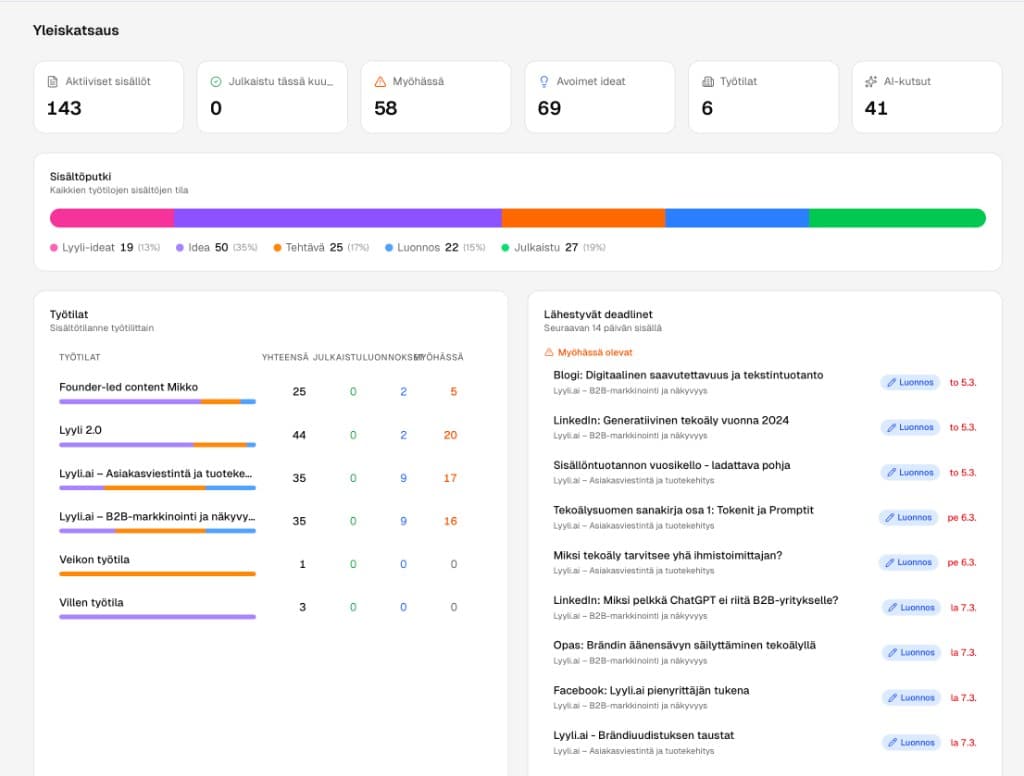Click the blue Luonnos pipeline segment

(x=737, y=218)
